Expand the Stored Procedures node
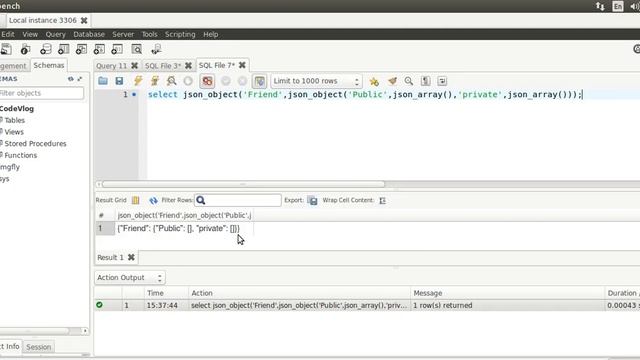640x360 pixels. click(35, 144)
